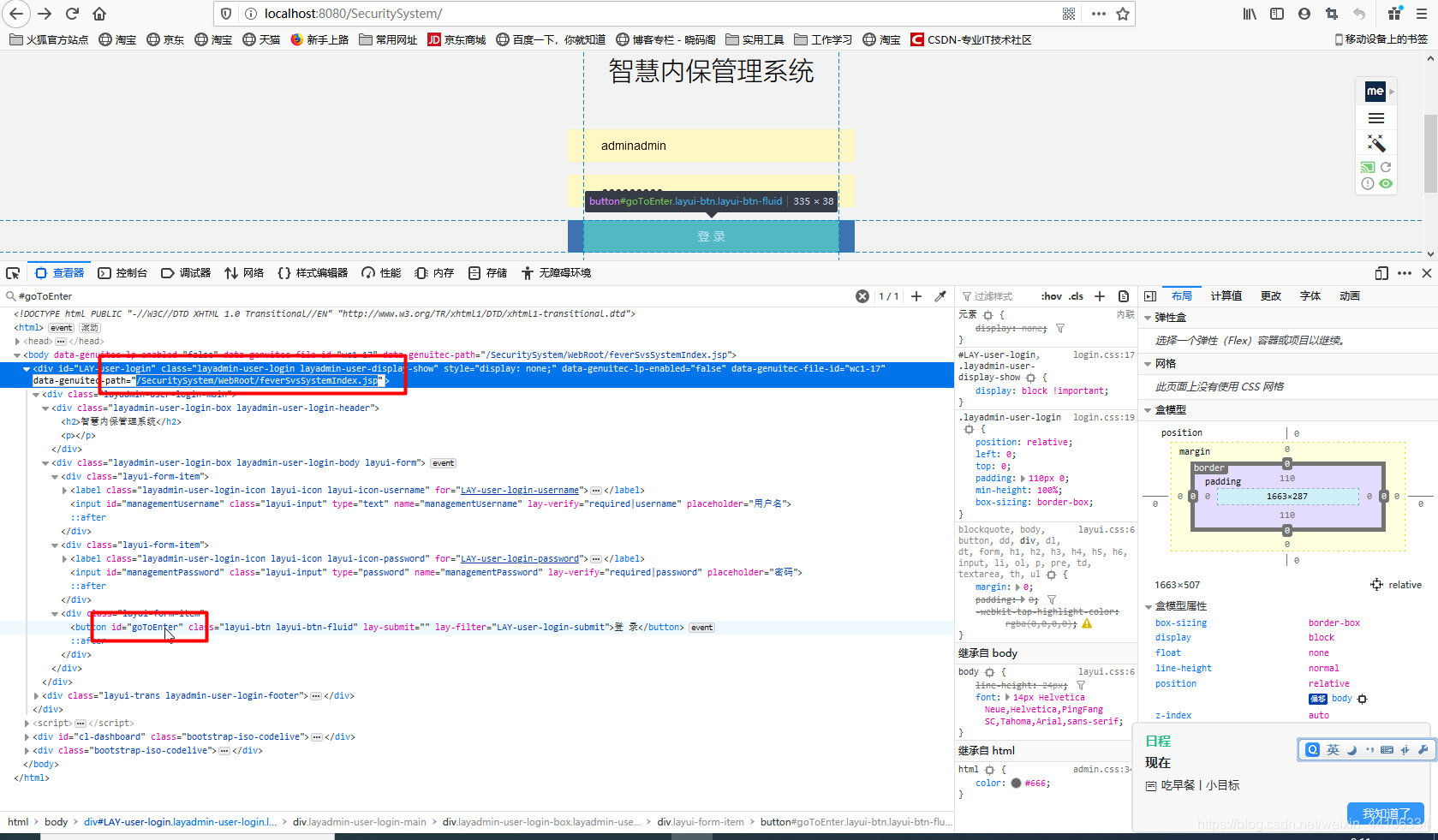Image resolution: width=1438 pixels, height=840 pixels.
Task: Open the Firefox library icon
Action: point(1250,14)
